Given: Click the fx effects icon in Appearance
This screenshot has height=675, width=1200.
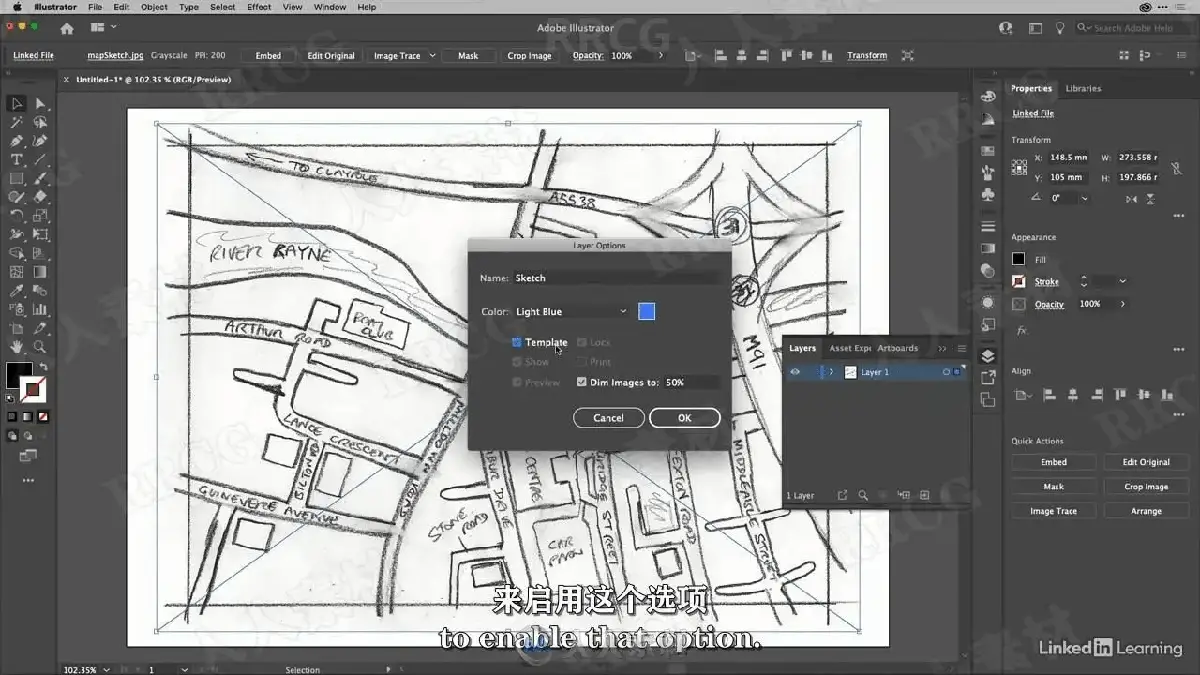Looking at the screenshot, I should click(1021, 330).
